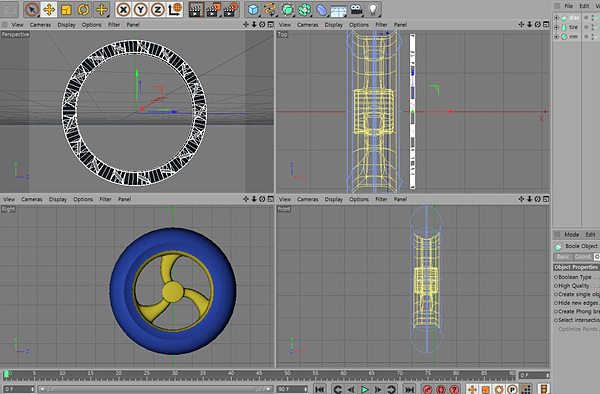Toggle Hide new edges option
The height and width of the screenshot is (394, 600).
[577, 303]
